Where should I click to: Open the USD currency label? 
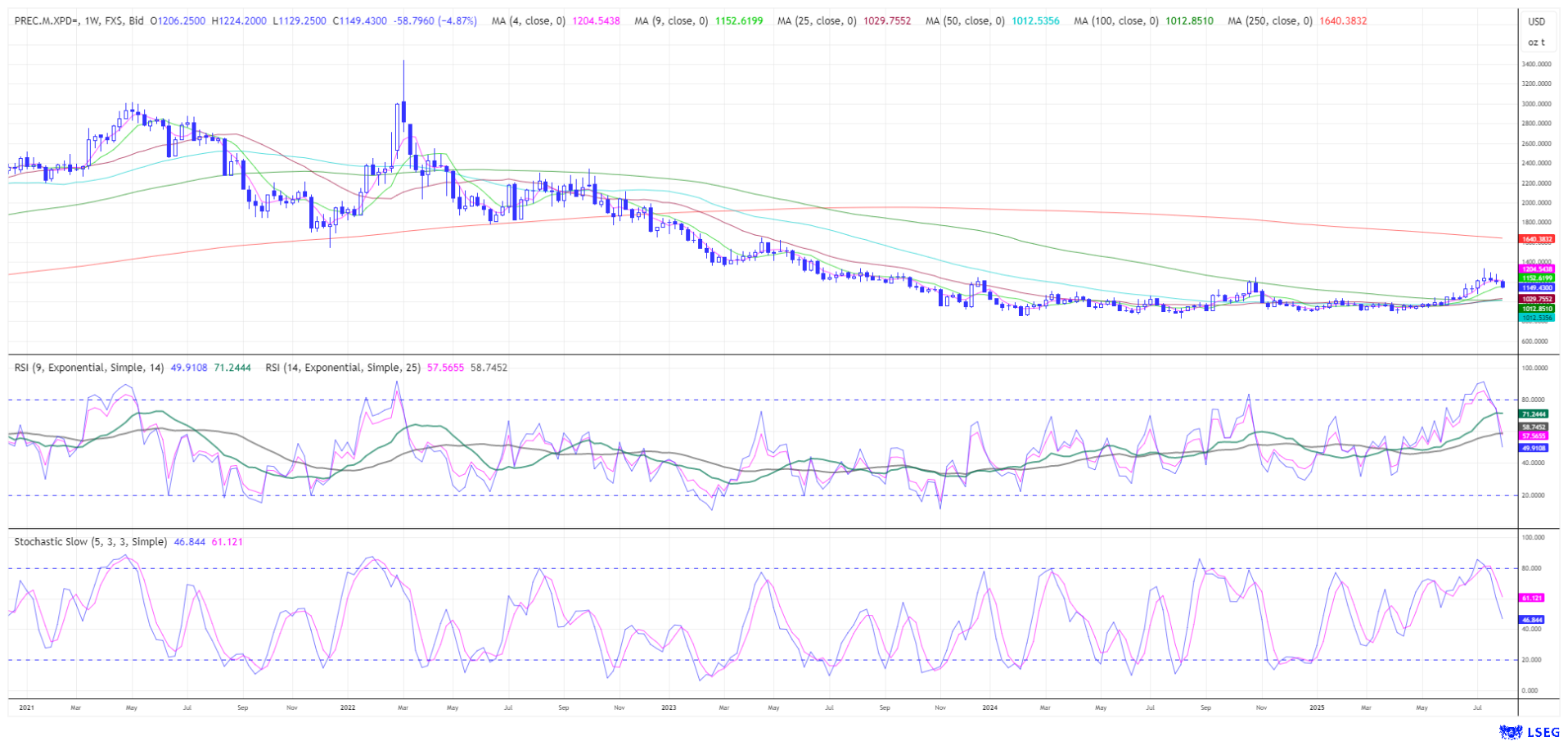coord(1536,21)
